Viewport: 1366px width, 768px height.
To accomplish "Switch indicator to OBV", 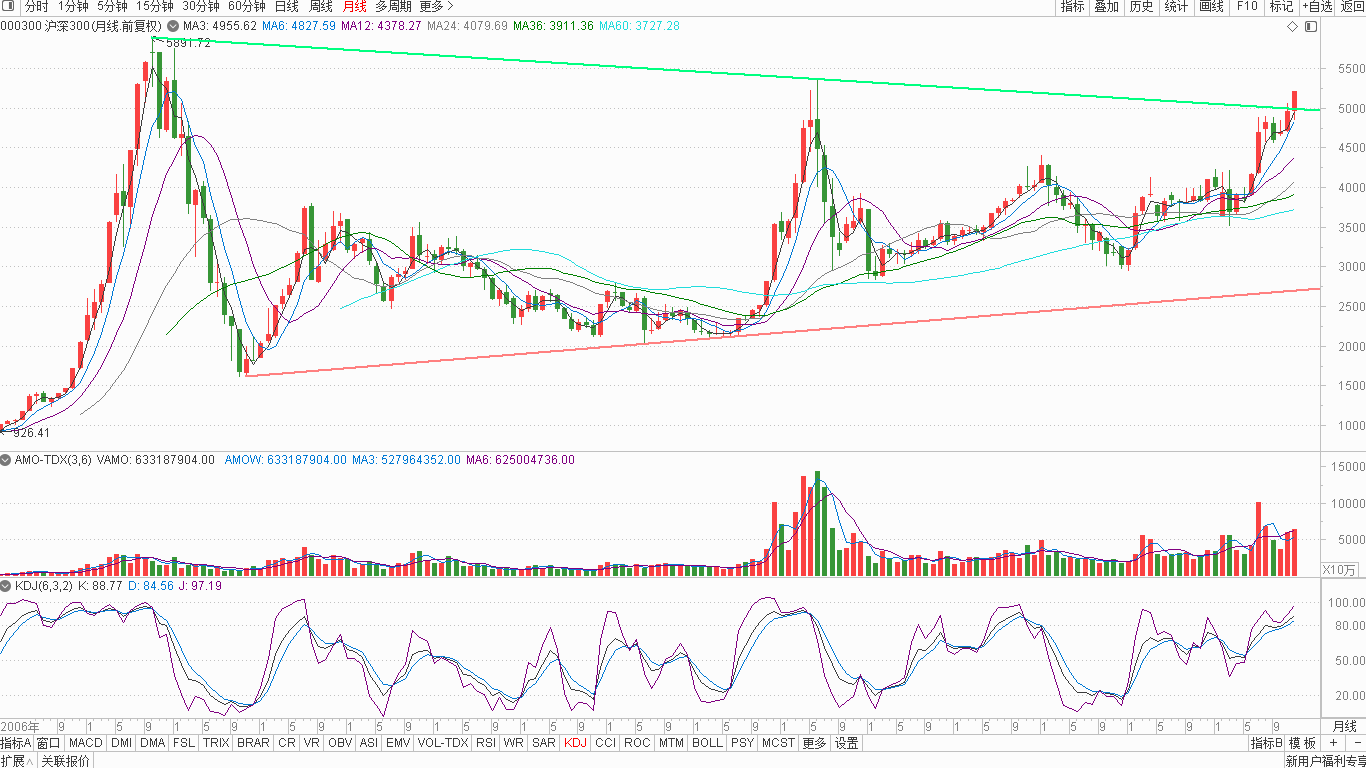I will pyautogui.click(x=340, y=743).
